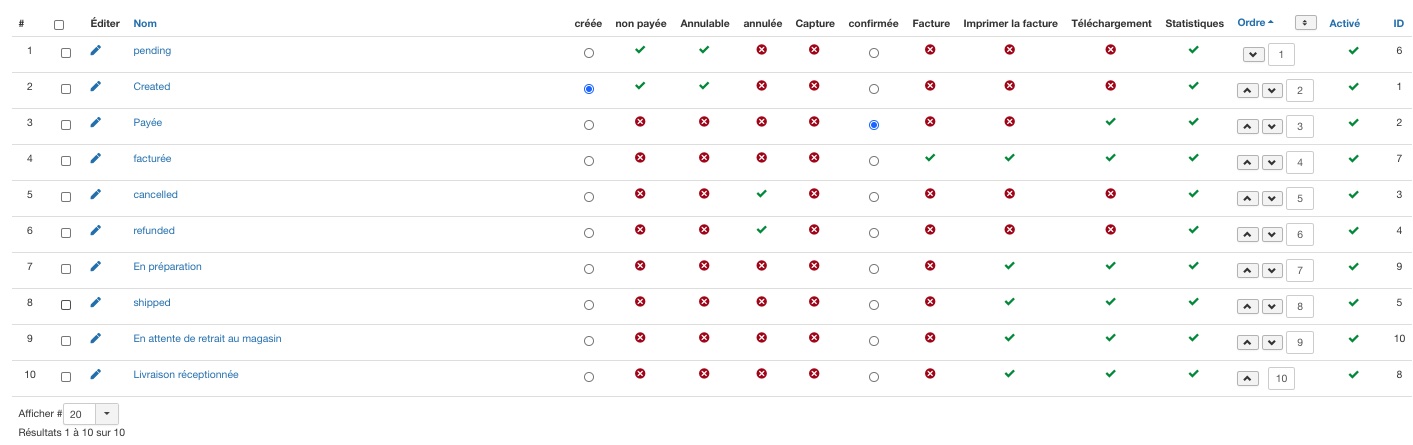Viewport: 1413px width, 445px height.
Task: Check the checkbox for the Payée row
Action: coord(66,125)
